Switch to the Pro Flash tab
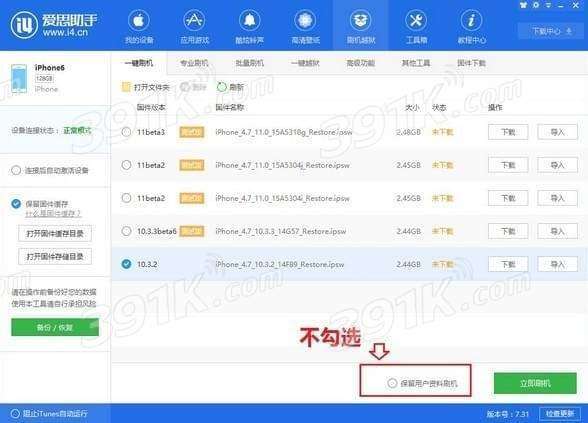Viewport: 588px width, 423px height. 194,63
